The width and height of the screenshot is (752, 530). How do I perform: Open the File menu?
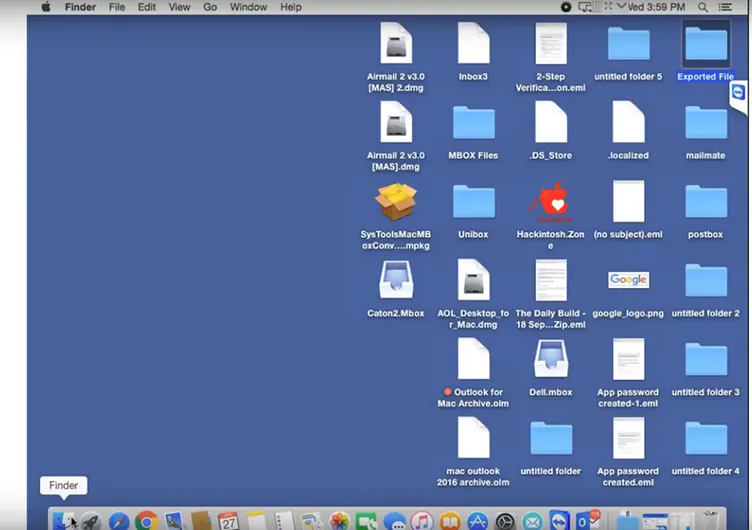[x=117, y=7]
